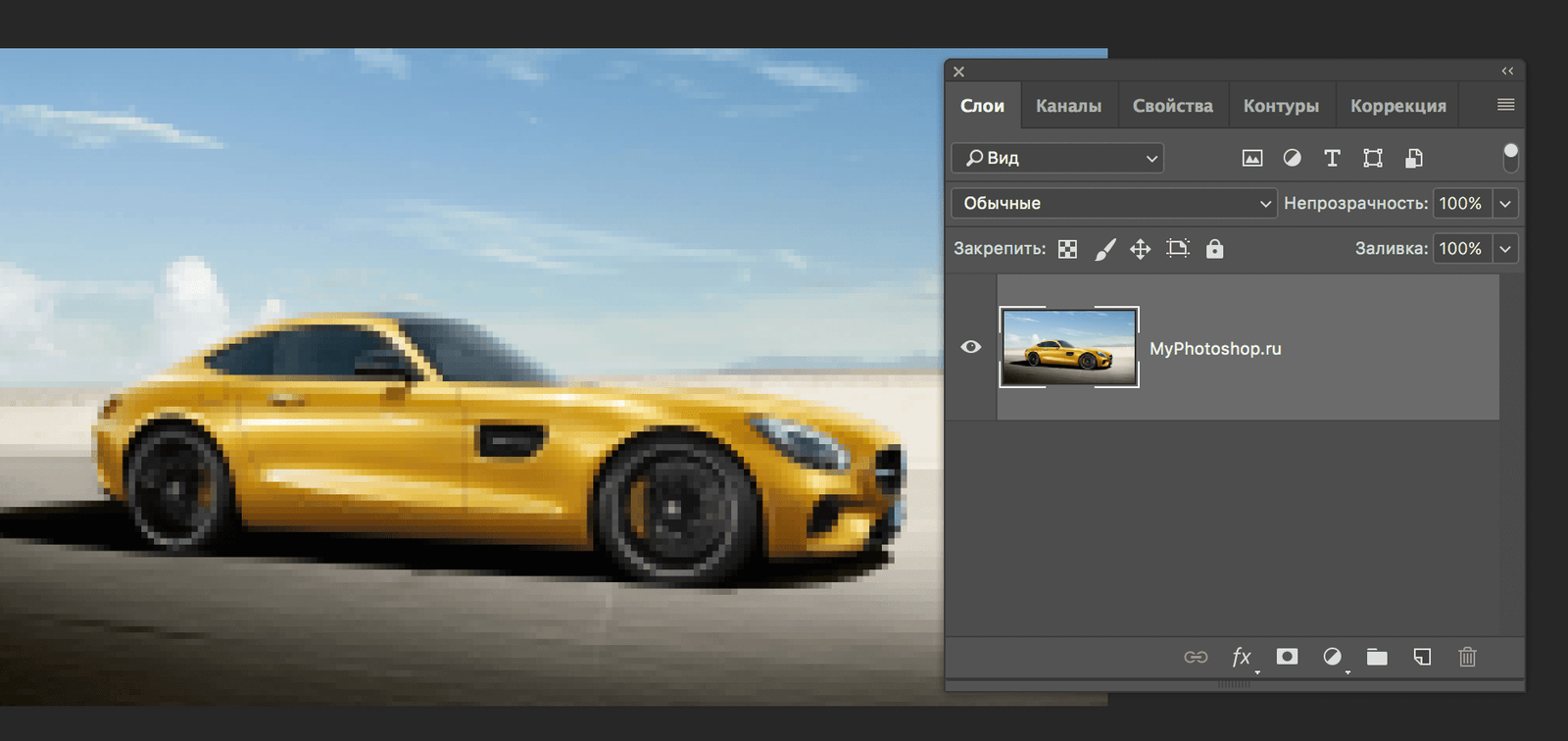Viewport: 1568px width, 741px height.
Task: Turn off layer filtering switch
Action: (x=1510, y=157)
